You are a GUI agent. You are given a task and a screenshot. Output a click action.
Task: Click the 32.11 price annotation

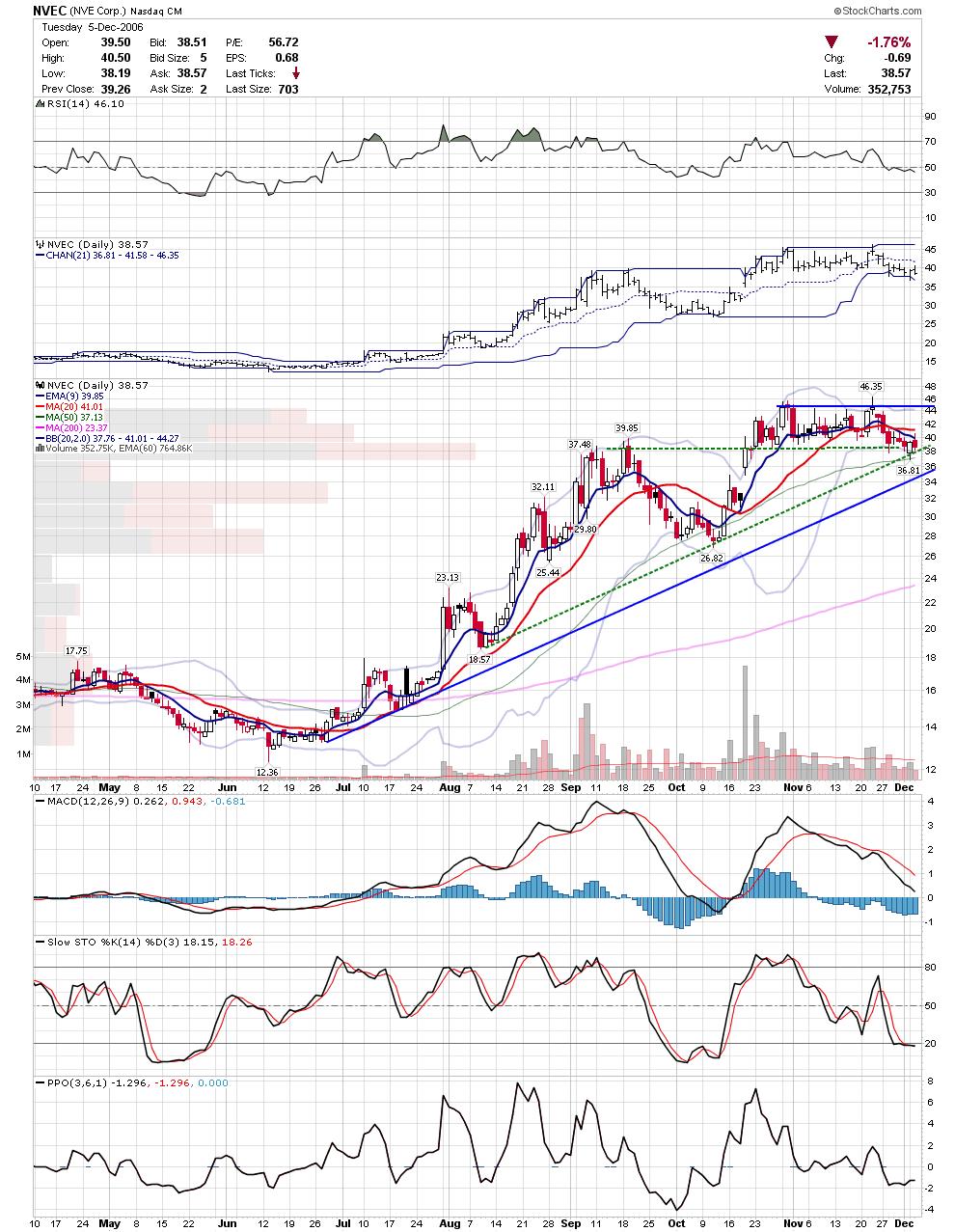tap(542, 487)
